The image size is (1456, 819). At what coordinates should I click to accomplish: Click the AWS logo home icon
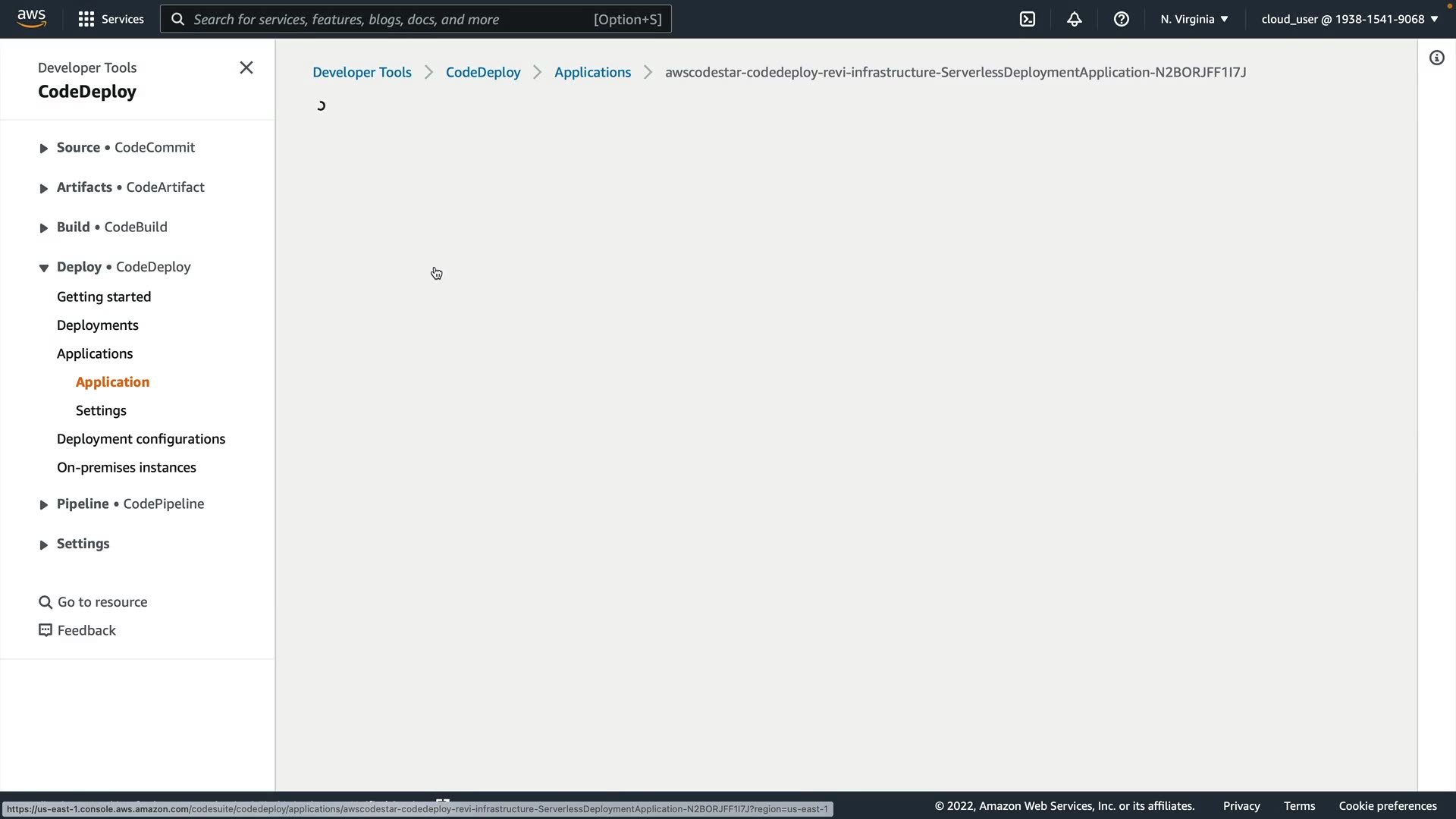pos(32,18)
